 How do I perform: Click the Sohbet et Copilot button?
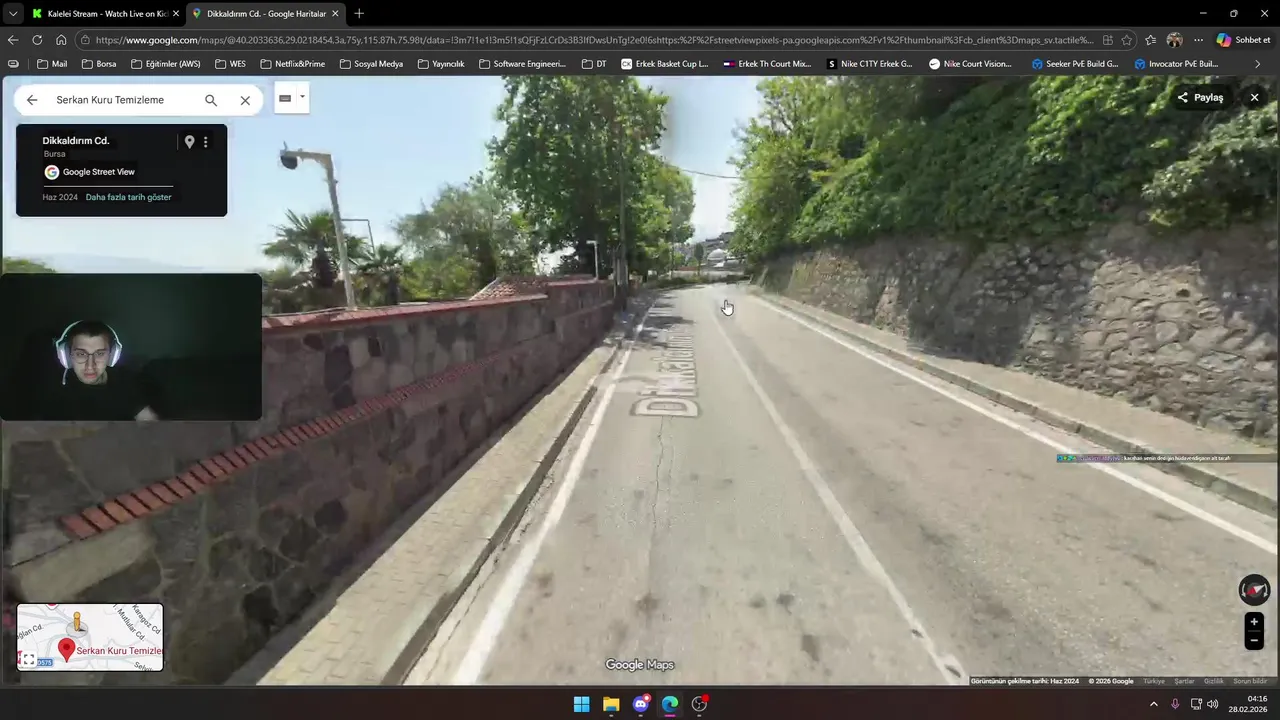coord(1243,40)
